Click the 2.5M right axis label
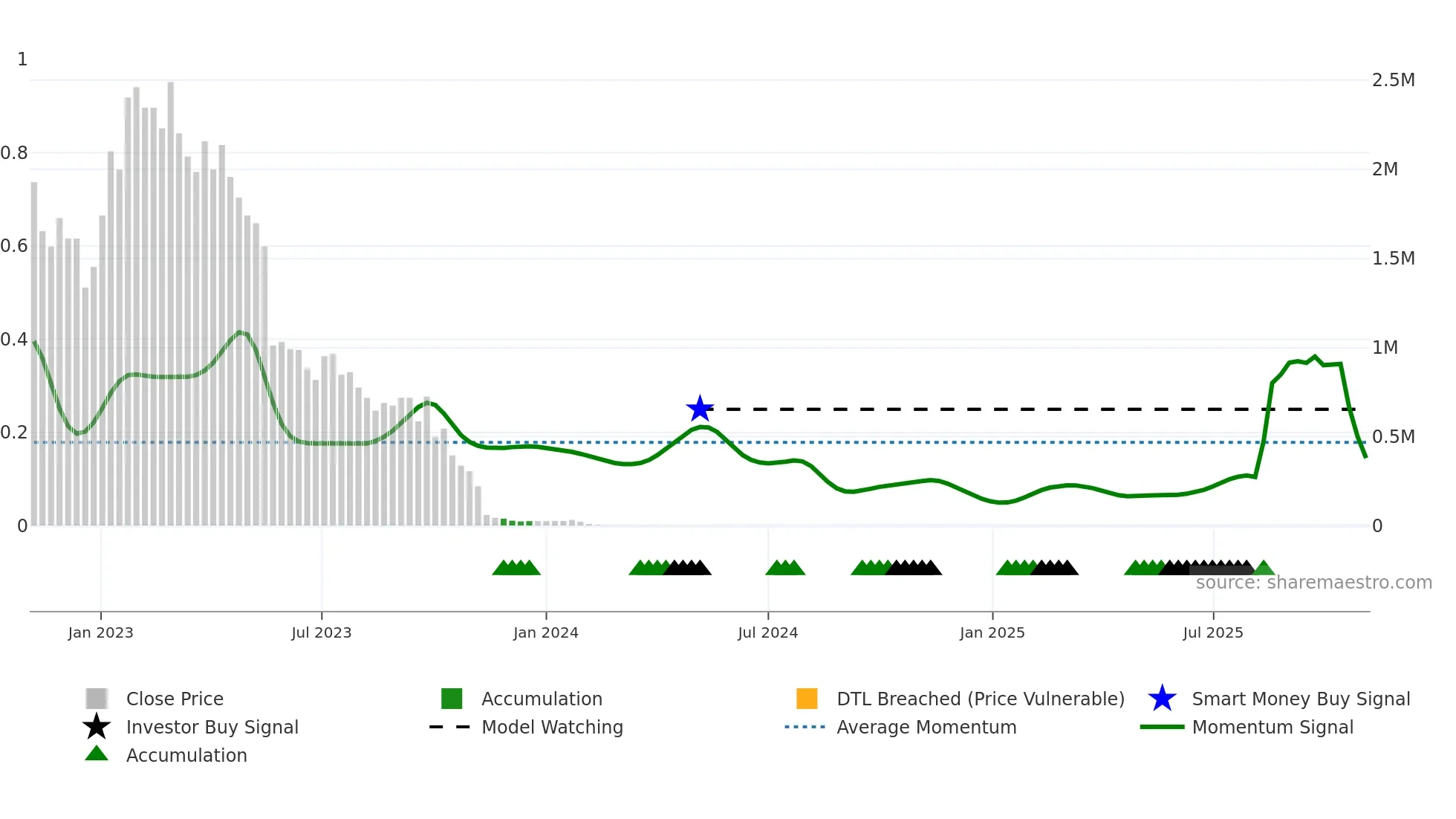The height and width of the screenshot is (819, 1456). point(1393,80)
